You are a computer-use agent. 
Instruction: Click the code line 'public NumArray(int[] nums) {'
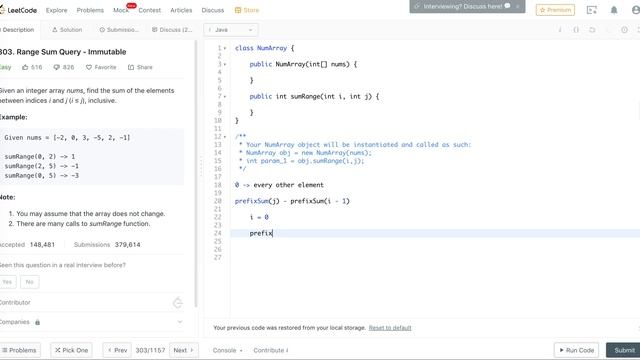303,64
